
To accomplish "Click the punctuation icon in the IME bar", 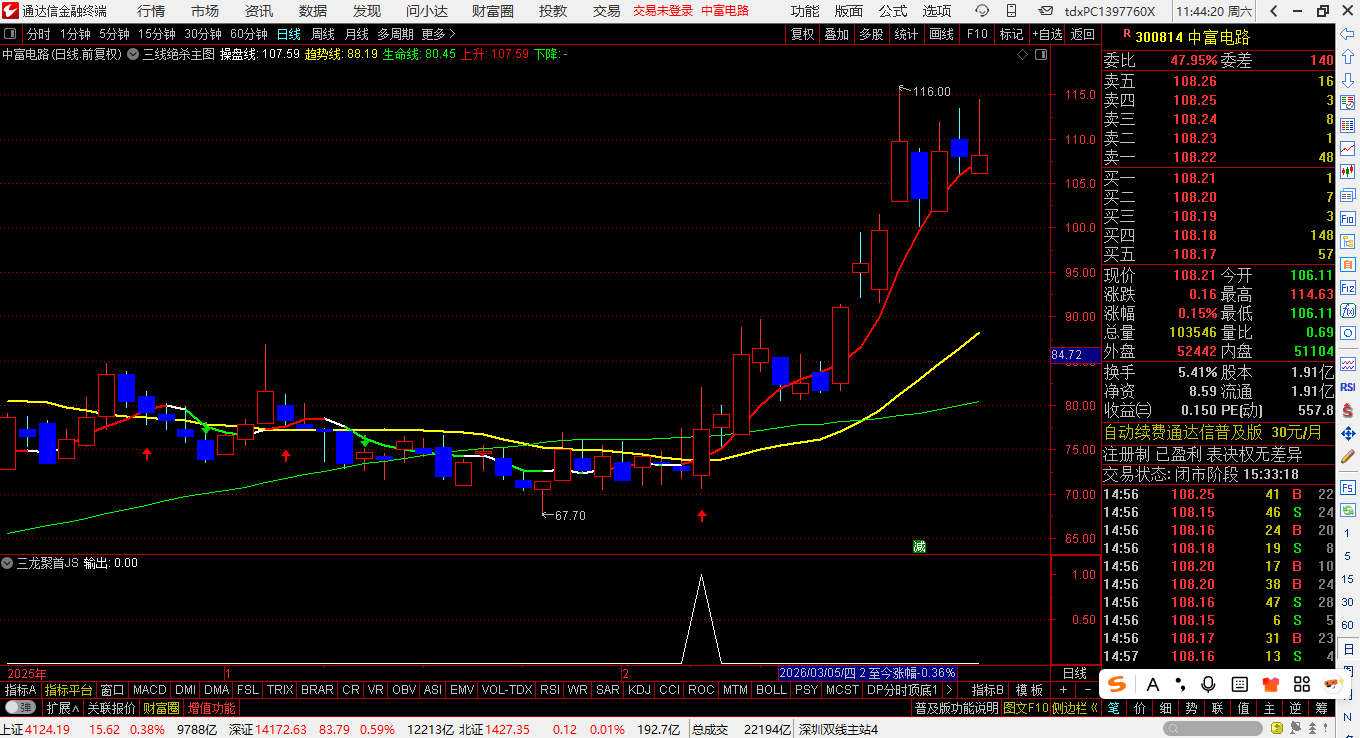I will pyautogui.click(x=1180, y=684).
